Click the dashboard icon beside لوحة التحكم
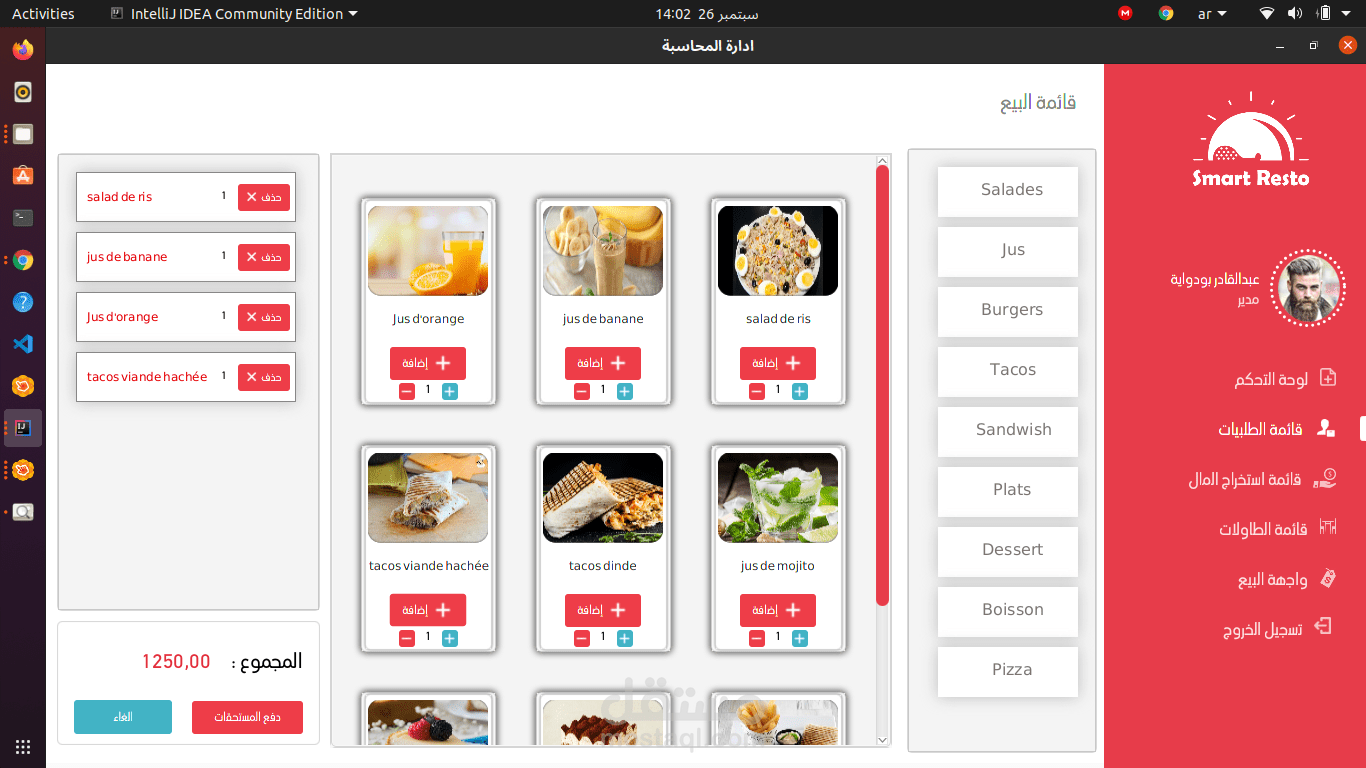The image size is (1366, 768). tap(1328, 378)
